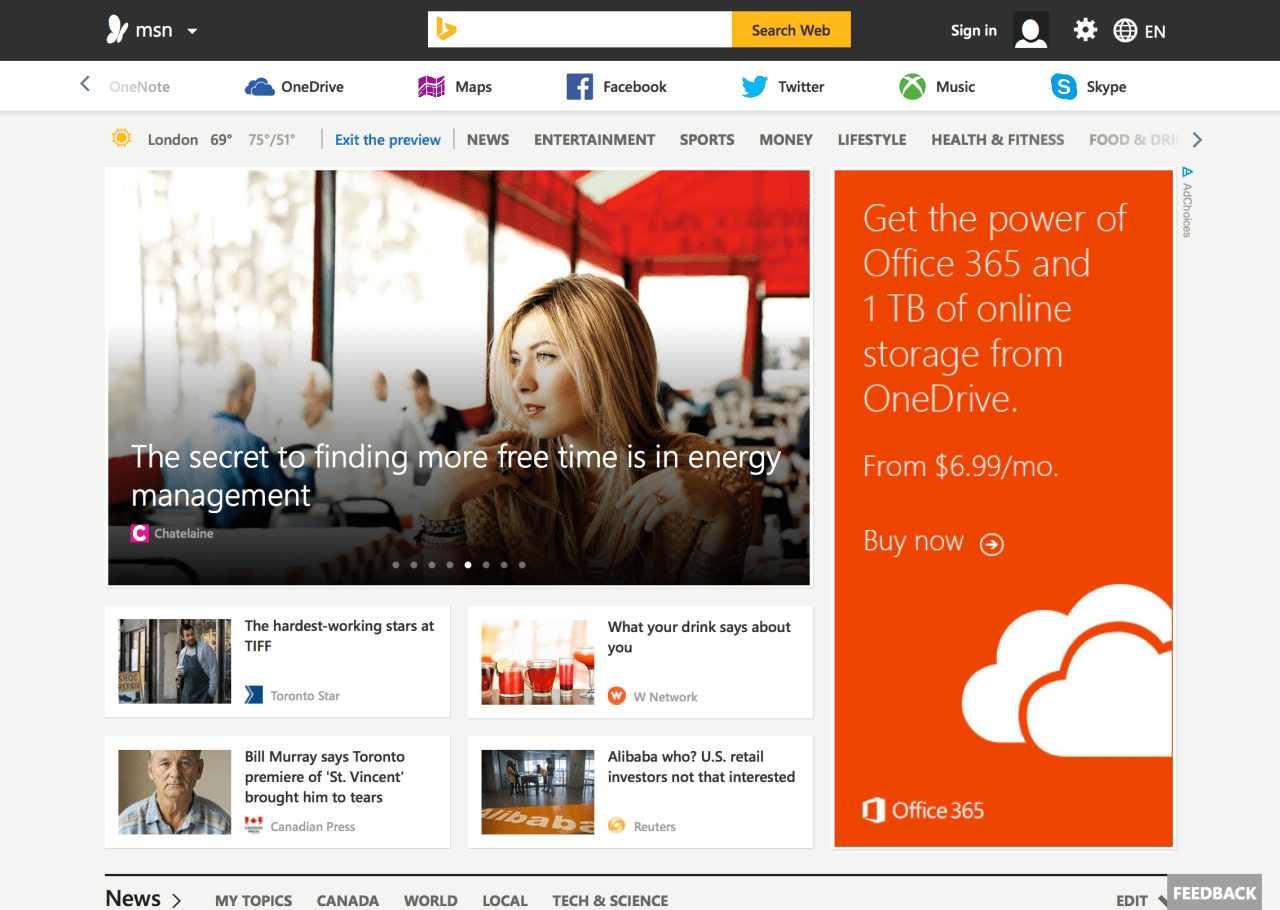1280x910 pixels.
Task: Open the Twitter bird icon
Action: (755, 87)
